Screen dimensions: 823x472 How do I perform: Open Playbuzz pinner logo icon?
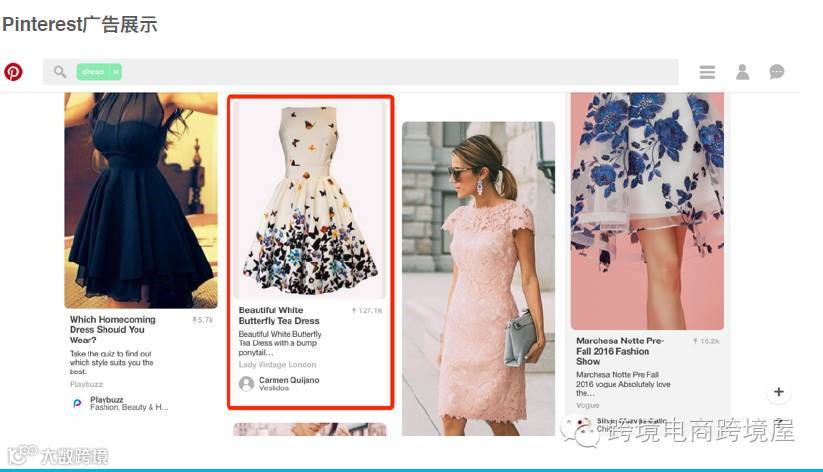[77, 403]
